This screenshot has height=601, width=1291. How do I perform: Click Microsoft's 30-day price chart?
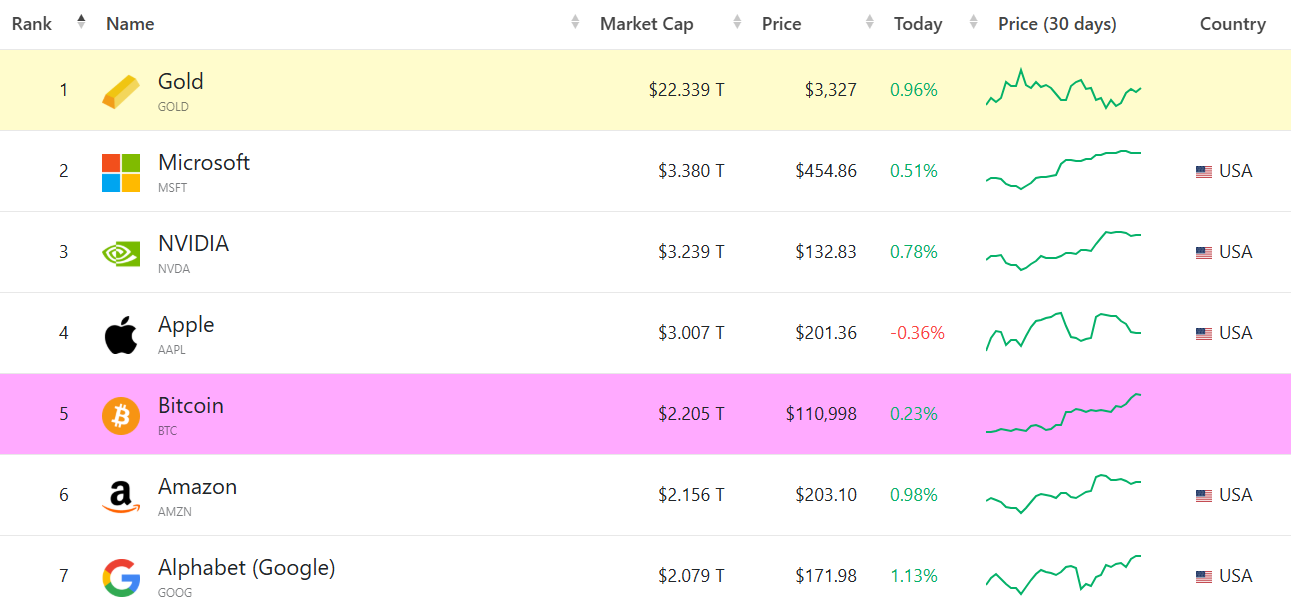tap(1064, 170)
